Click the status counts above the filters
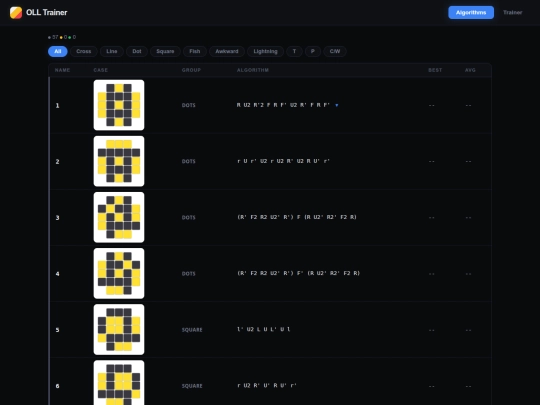540x405 pixels. (62, 37)
